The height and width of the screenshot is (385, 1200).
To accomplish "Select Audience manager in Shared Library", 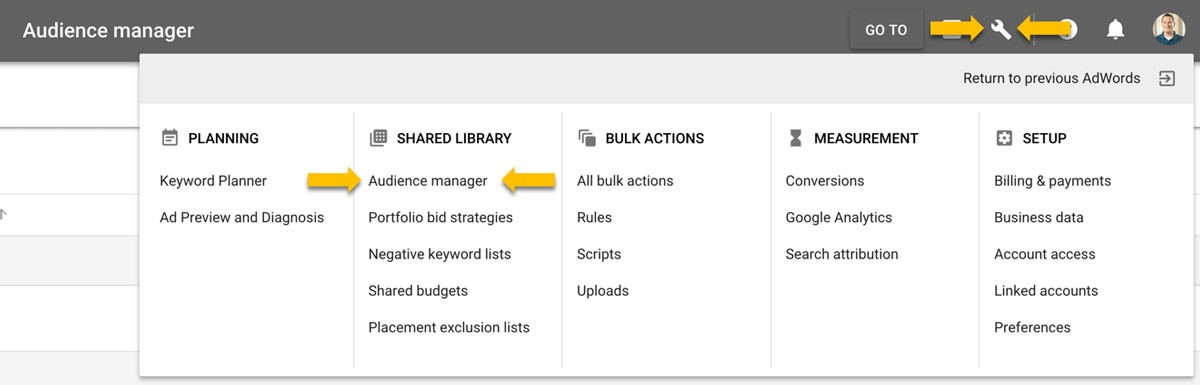I will 428,181.
